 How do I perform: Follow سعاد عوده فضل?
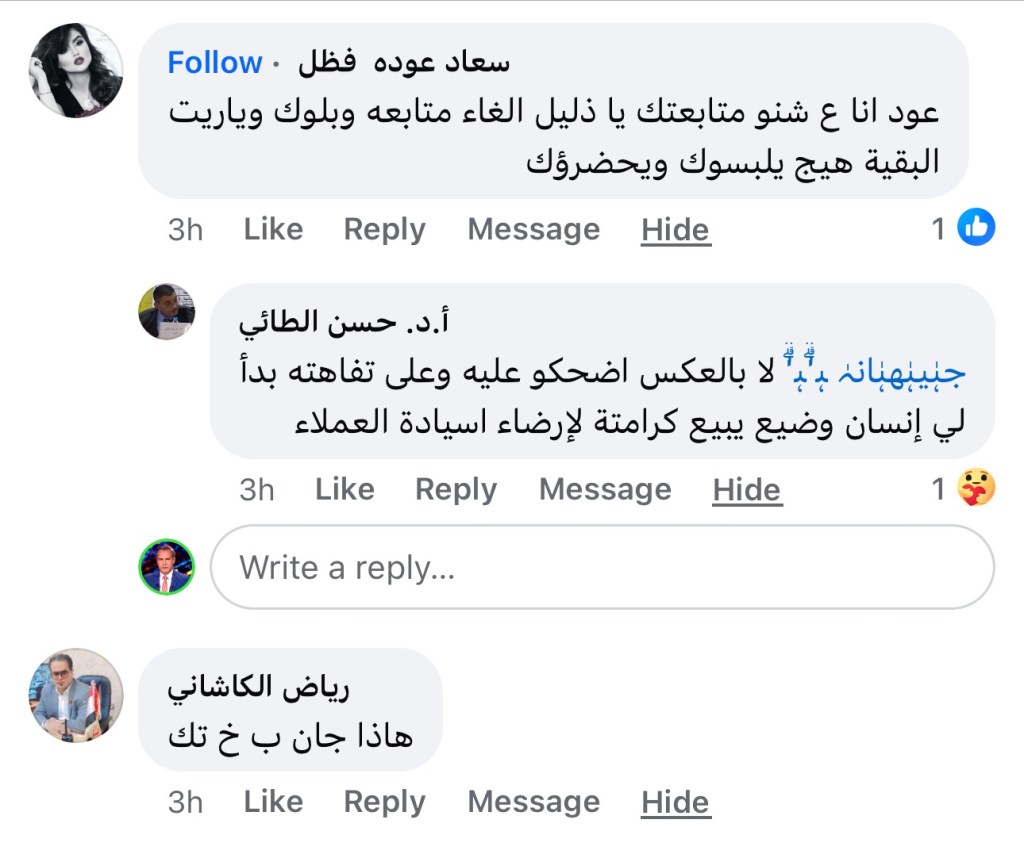(214, 63)
